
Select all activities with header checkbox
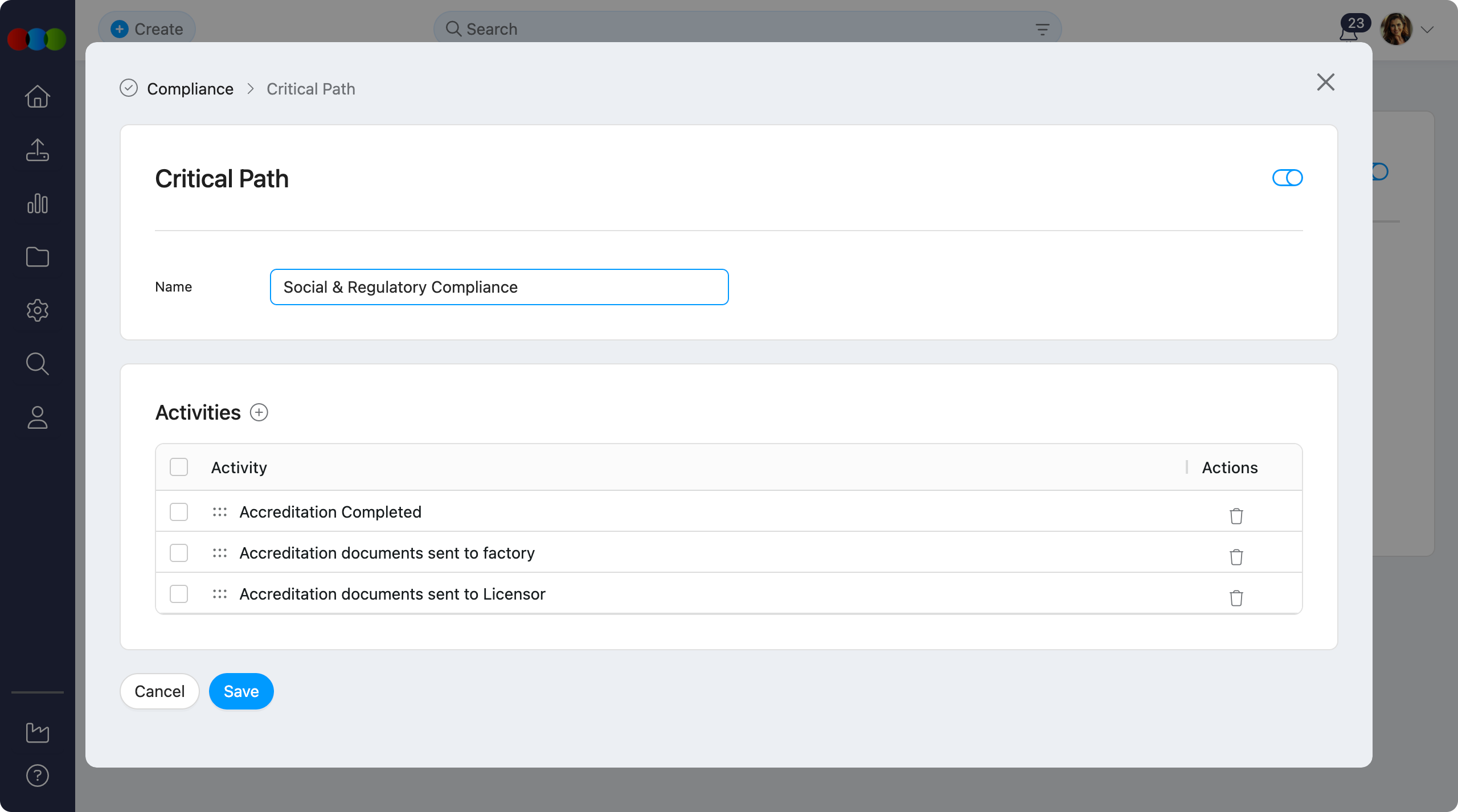179,467
